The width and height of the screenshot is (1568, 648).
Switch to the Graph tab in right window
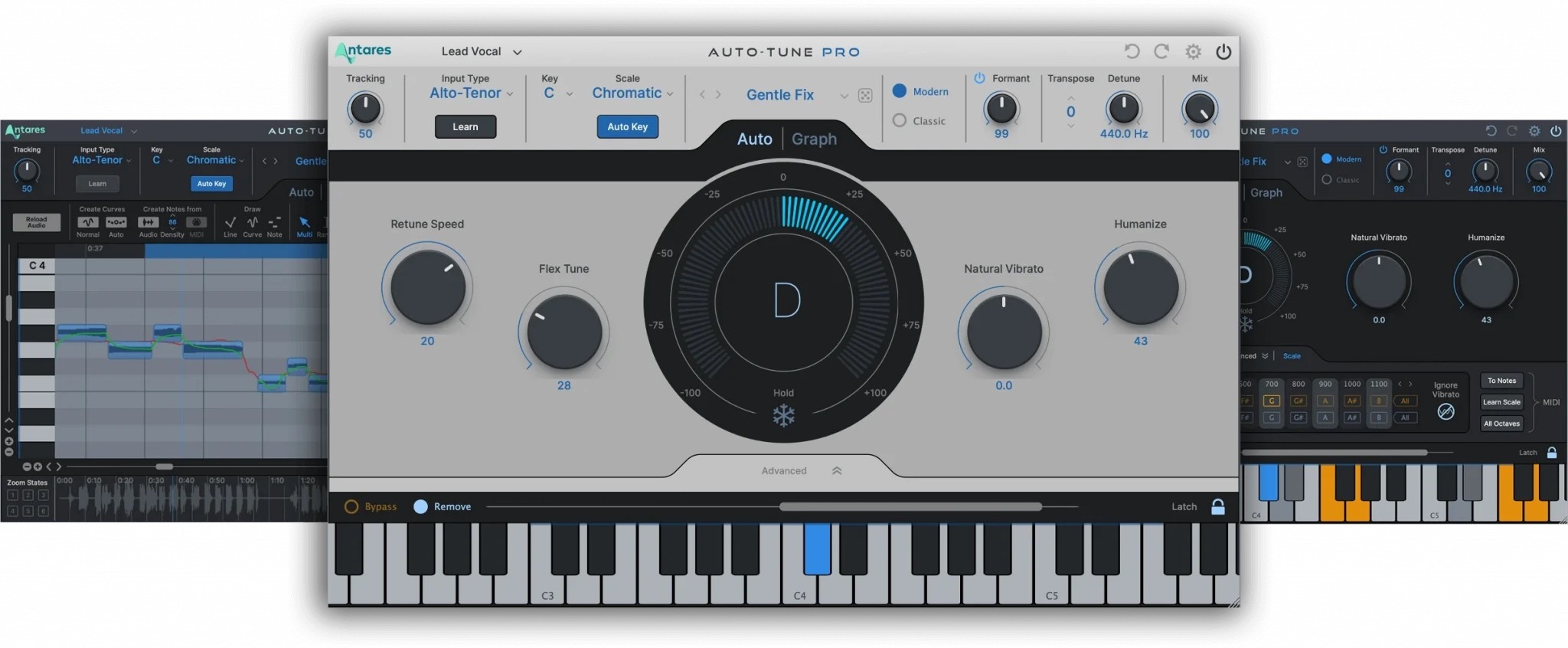[x=1266, y=193]
